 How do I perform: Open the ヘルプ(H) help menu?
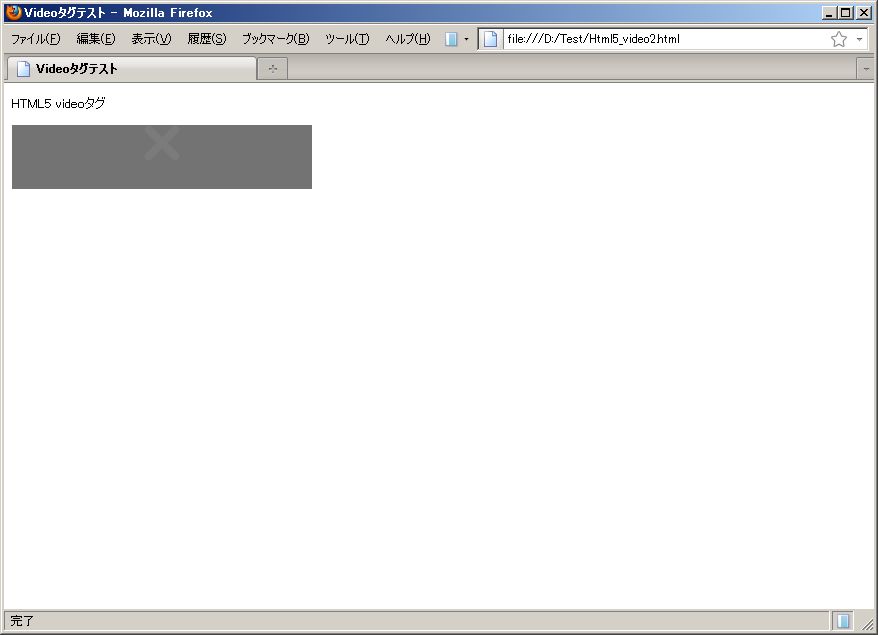click(408, 39)
